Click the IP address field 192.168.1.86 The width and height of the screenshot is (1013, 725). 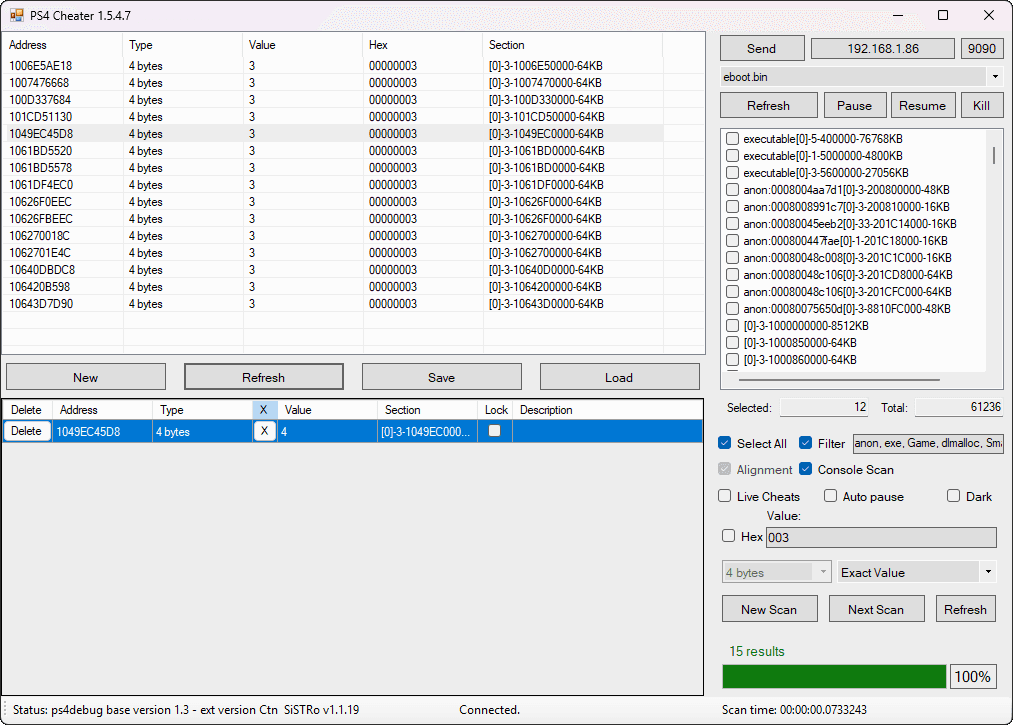(882, 48)
